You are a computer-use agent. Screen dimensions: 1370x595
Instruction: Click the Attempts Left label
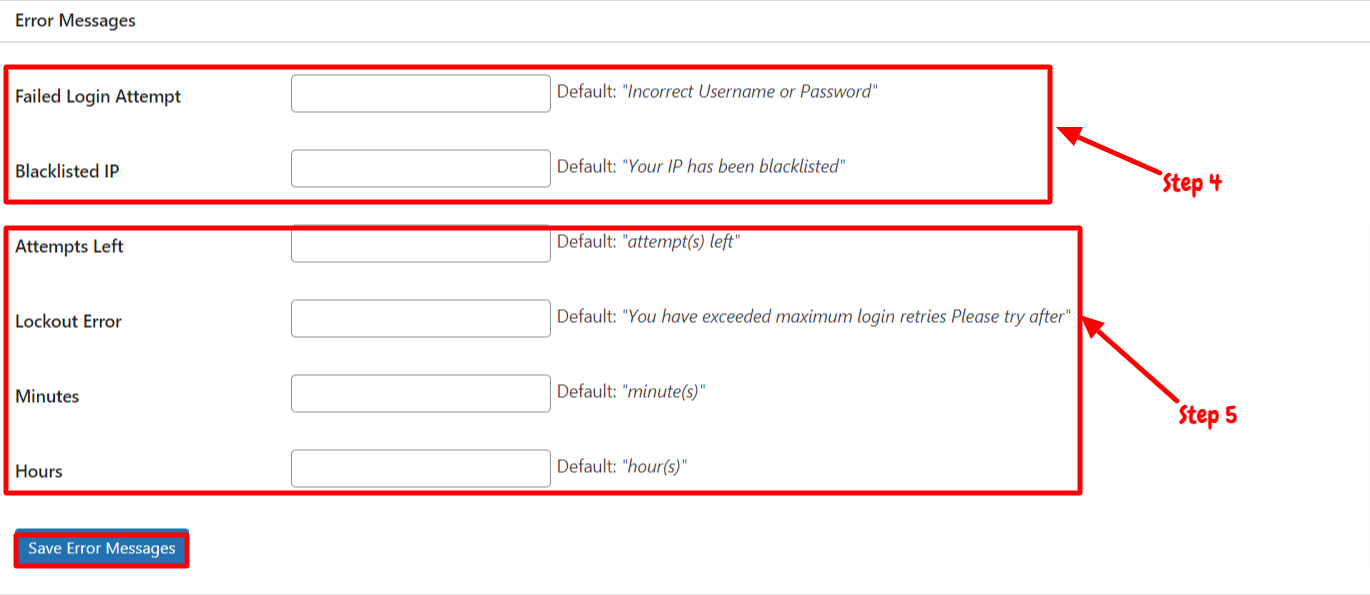pyautogui.click(x=69, y=246)
